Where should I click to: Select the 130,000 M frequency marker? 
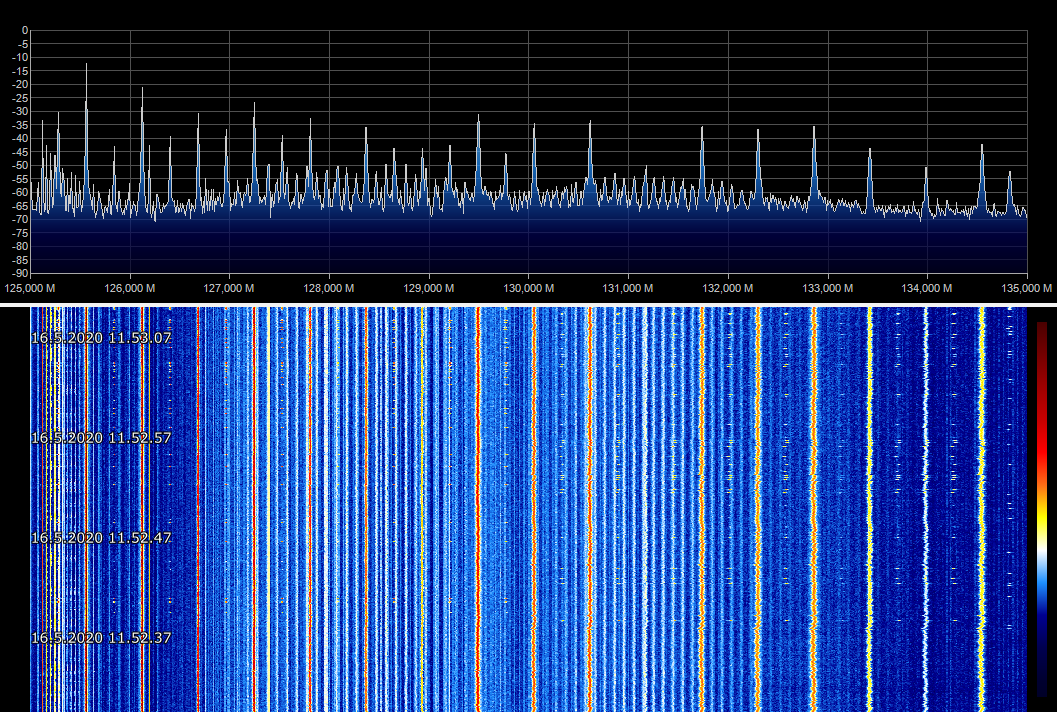(x=528, y=288)
